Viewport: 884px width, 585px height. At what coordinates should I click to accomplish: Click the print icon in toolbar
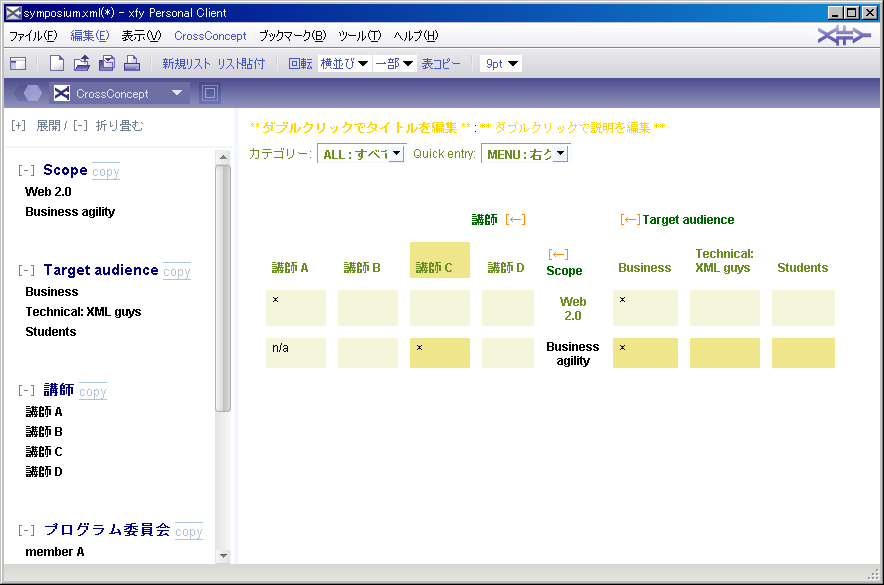tap(131, 64)
